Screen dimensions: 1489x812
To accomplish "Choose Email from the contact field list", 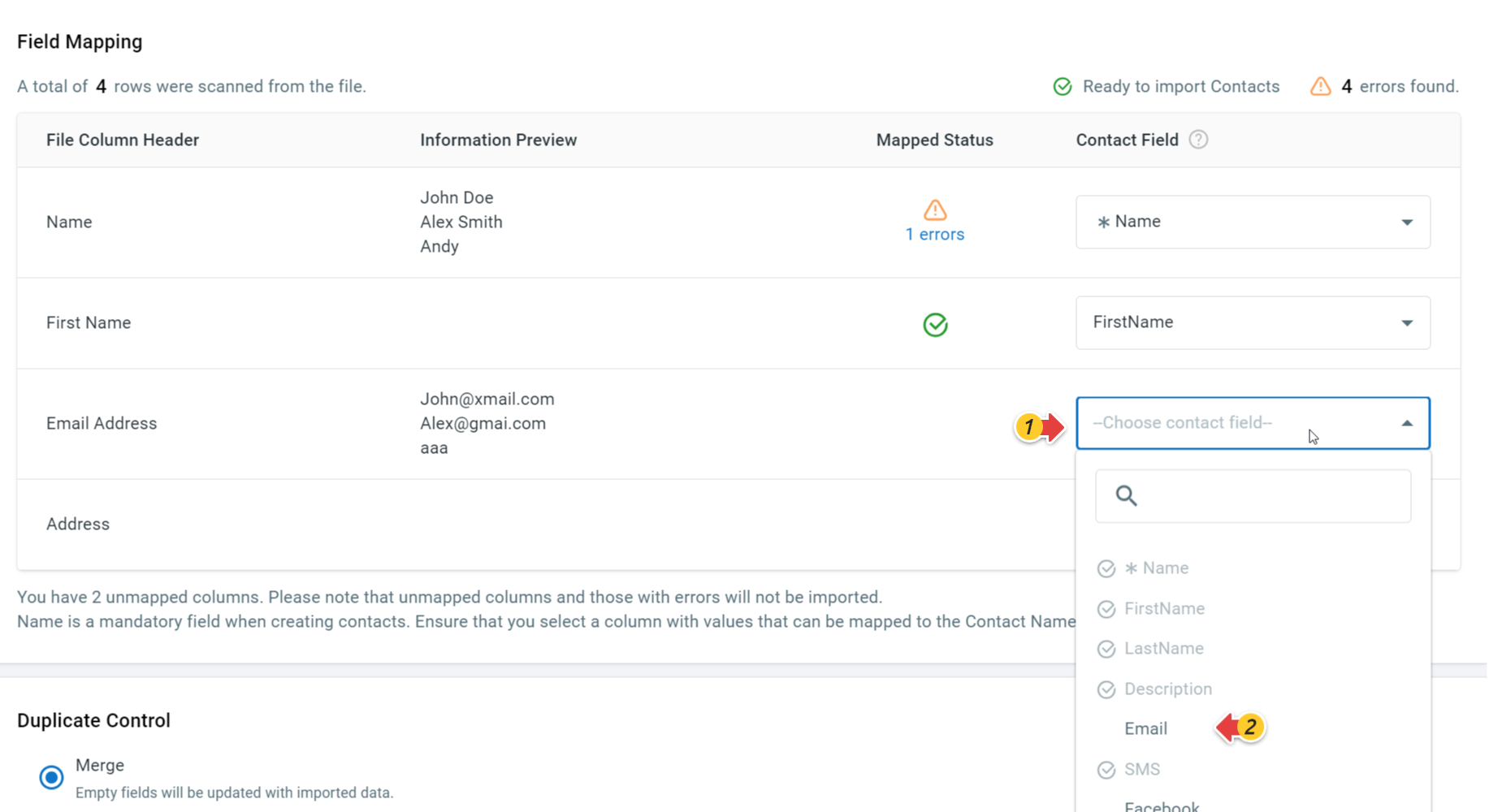I will 1145,728.
